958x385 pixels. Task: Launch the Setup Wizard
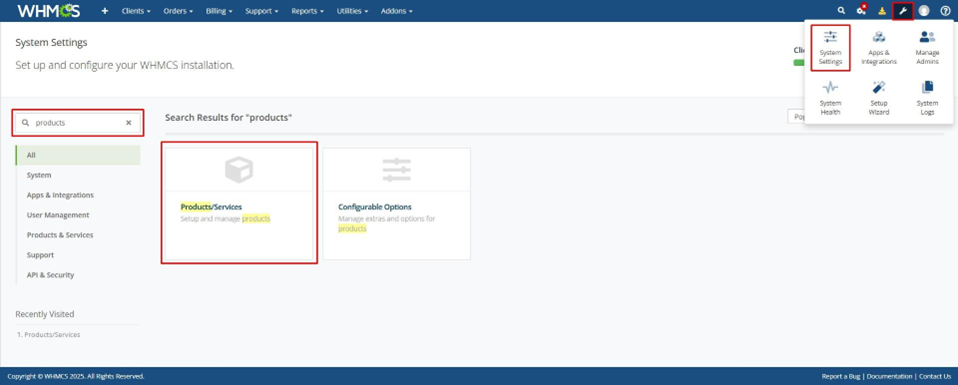coord(879,98)
